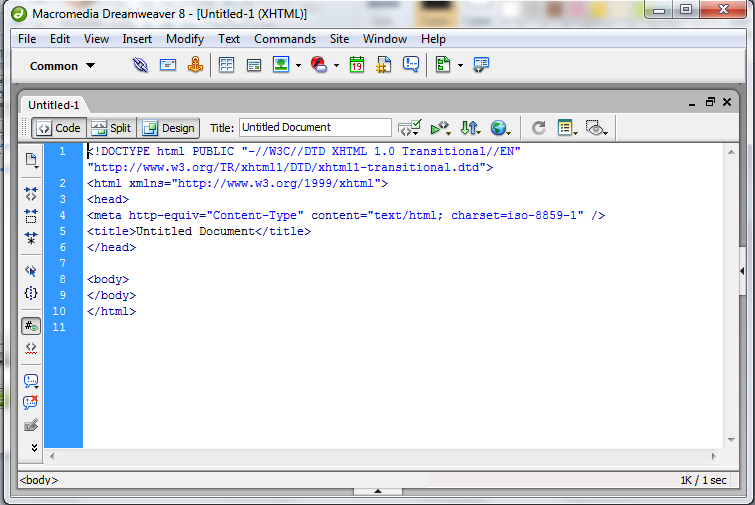
Task: Click the horizontal scrollbar left arrow
Action: coord(52,456)
